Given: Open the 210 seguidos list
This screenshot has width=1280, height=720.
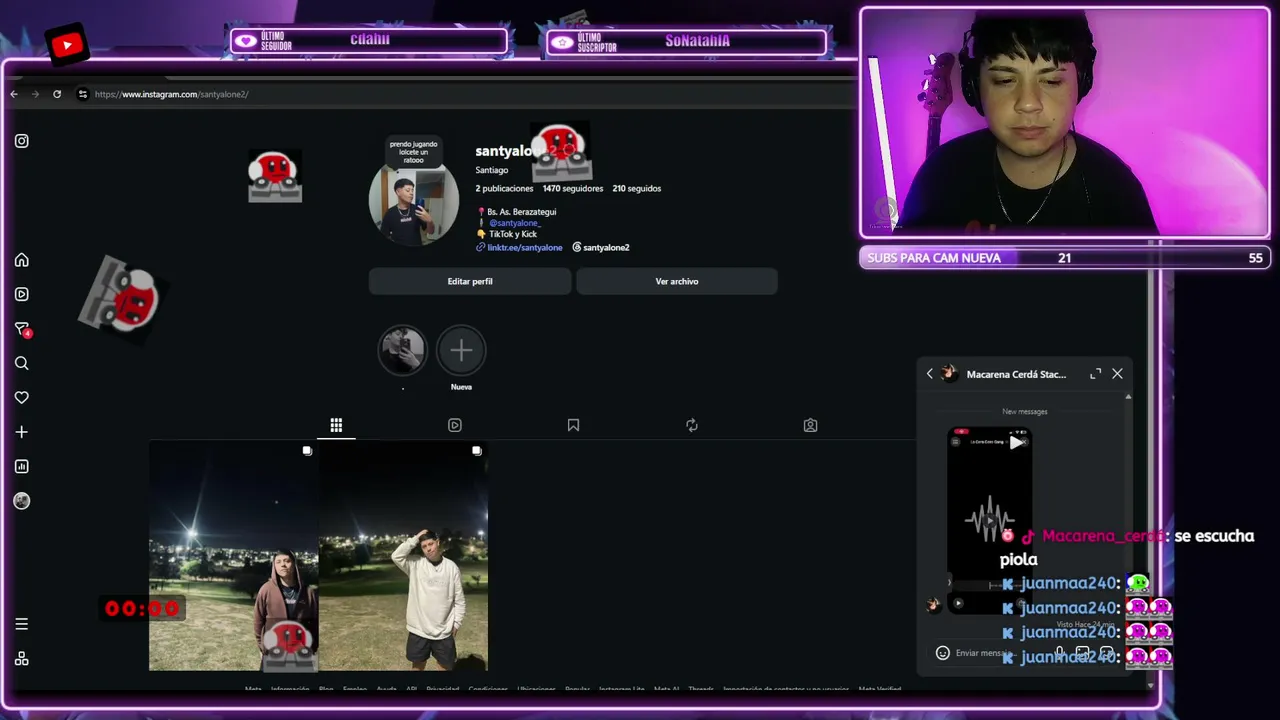Looking at the screenshot, I should (x=637, y=188).
